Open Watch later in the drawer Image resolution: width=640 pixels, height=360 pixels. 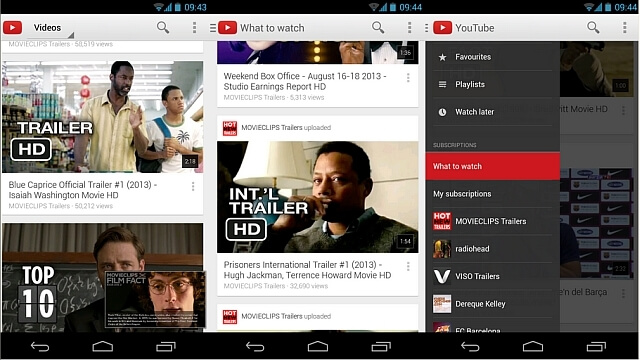[493, 112]
